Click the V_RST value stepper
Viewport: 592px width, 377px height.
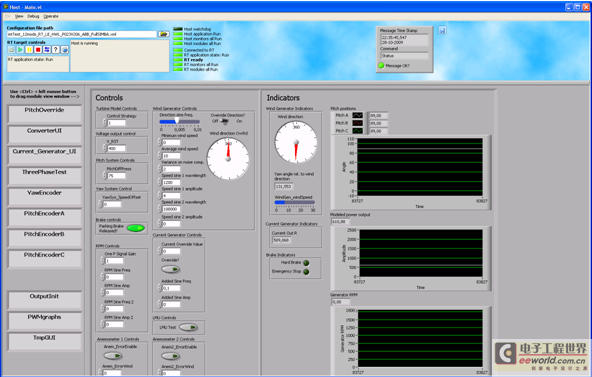pyautogui.click(x=105, y=148)
